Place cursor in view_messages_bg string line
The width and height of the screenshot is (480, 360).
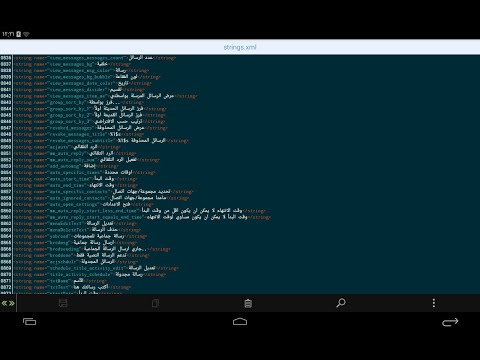[x=73, y=64]
